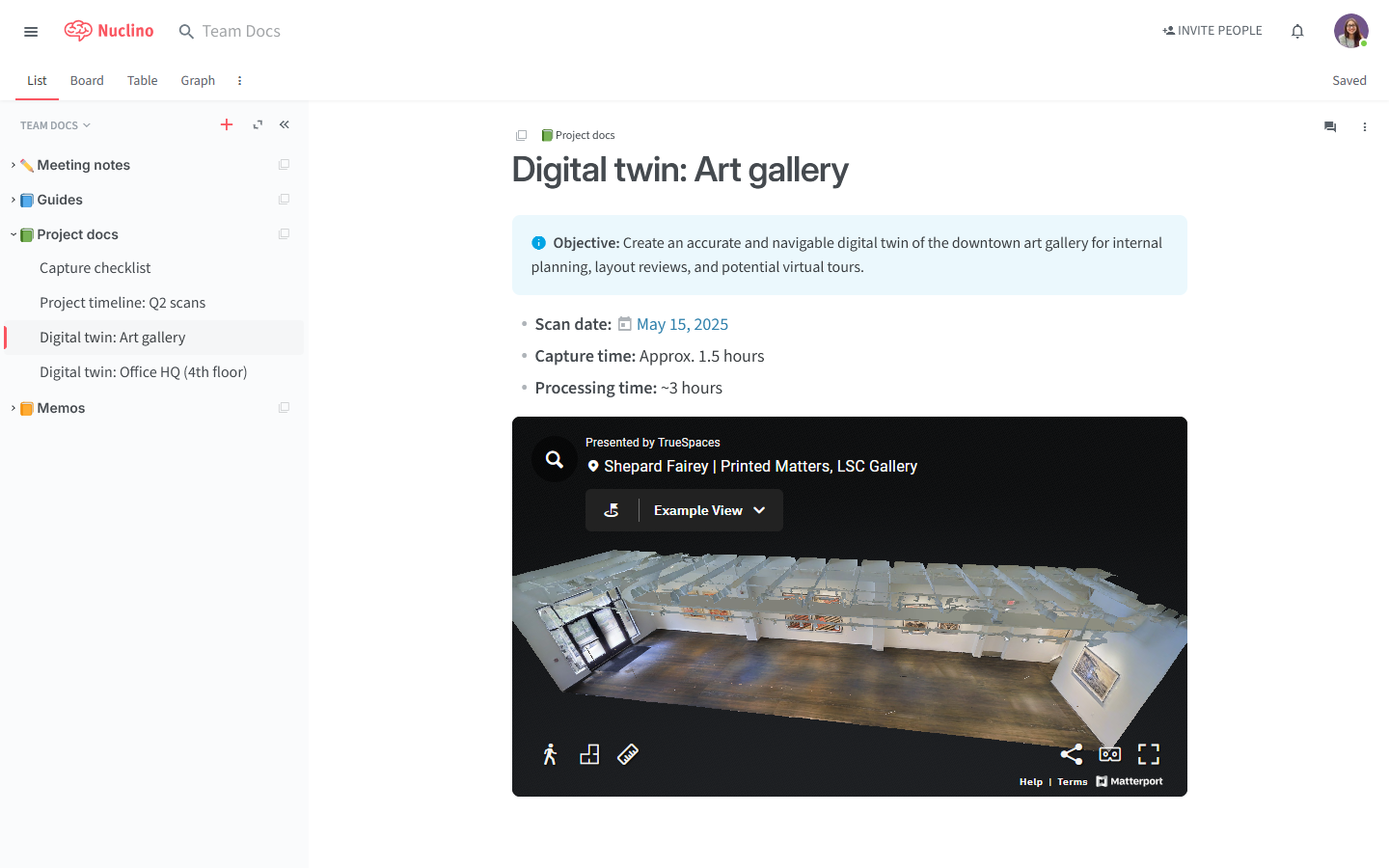The width and height of the screenshot is (1389, 868).
Task: Open more view options next to Graph
Action: [x=239, y=81]
